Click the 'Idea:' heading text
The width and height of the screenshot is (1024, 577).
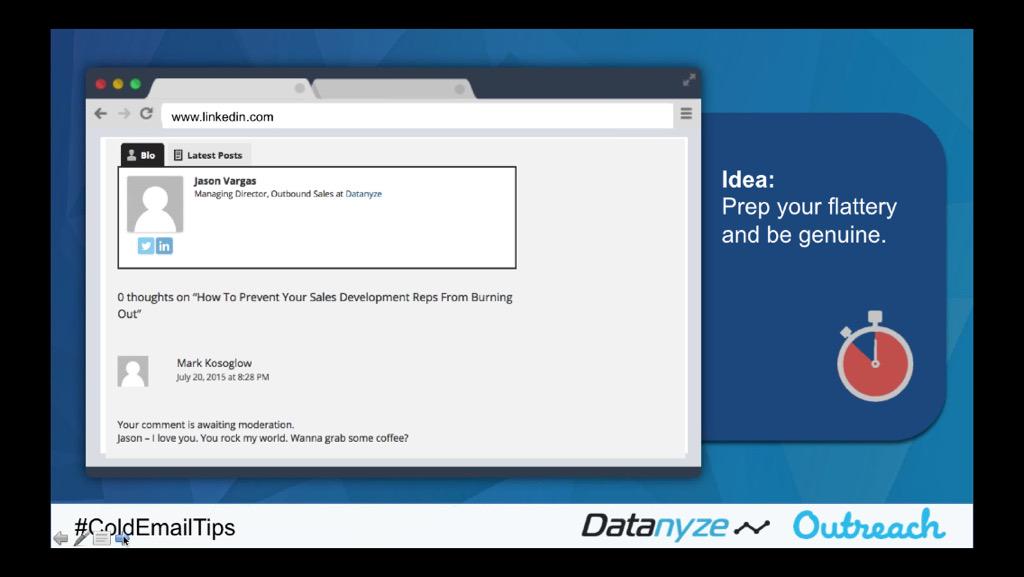pyautogui.click(x=748, y=179)
